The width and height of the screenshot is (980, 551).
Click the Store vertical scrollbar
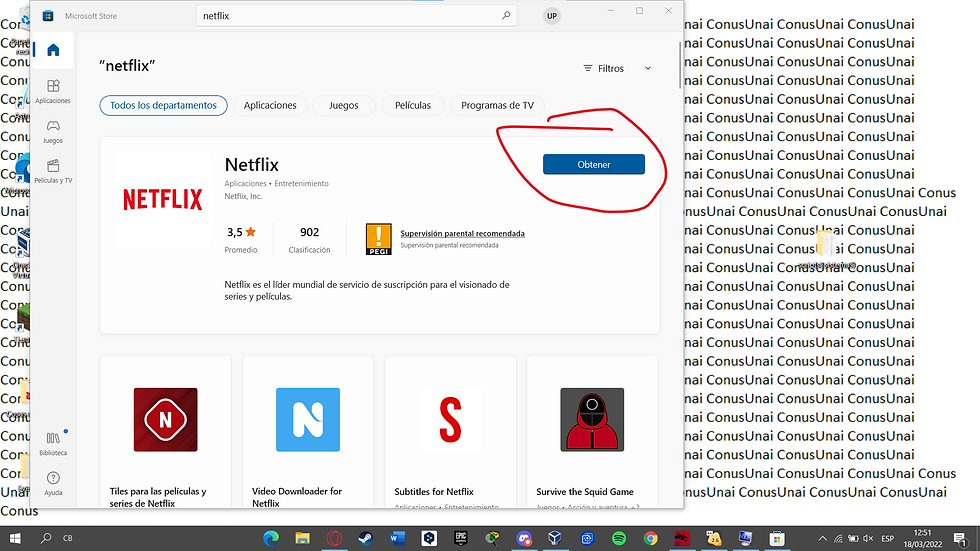[679, 66]
